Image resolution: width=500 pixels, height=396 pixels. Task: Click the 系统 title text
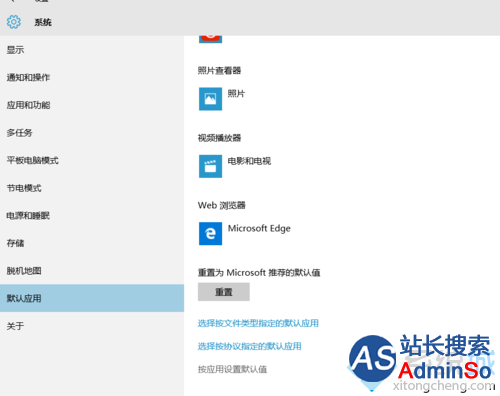43,22
